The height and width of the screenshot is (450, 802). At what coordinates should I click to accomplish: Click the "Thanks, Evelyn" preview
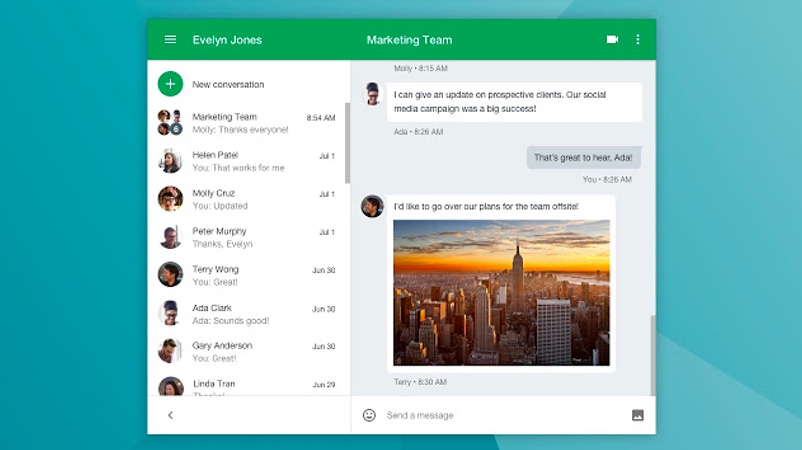click(x=222, y=244)
